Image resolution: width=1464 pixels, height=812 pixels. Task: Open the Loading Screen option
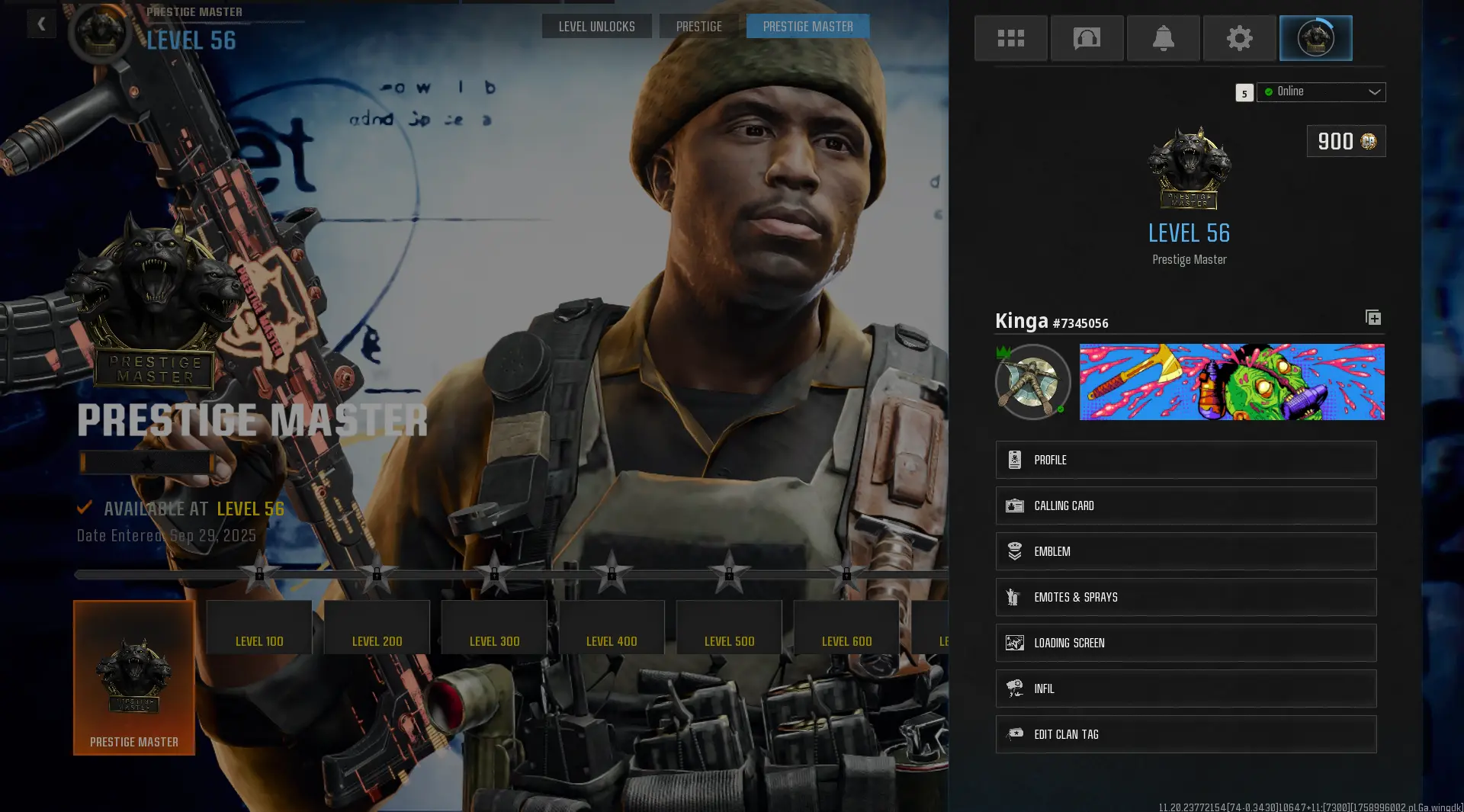tap(1186, 643)
